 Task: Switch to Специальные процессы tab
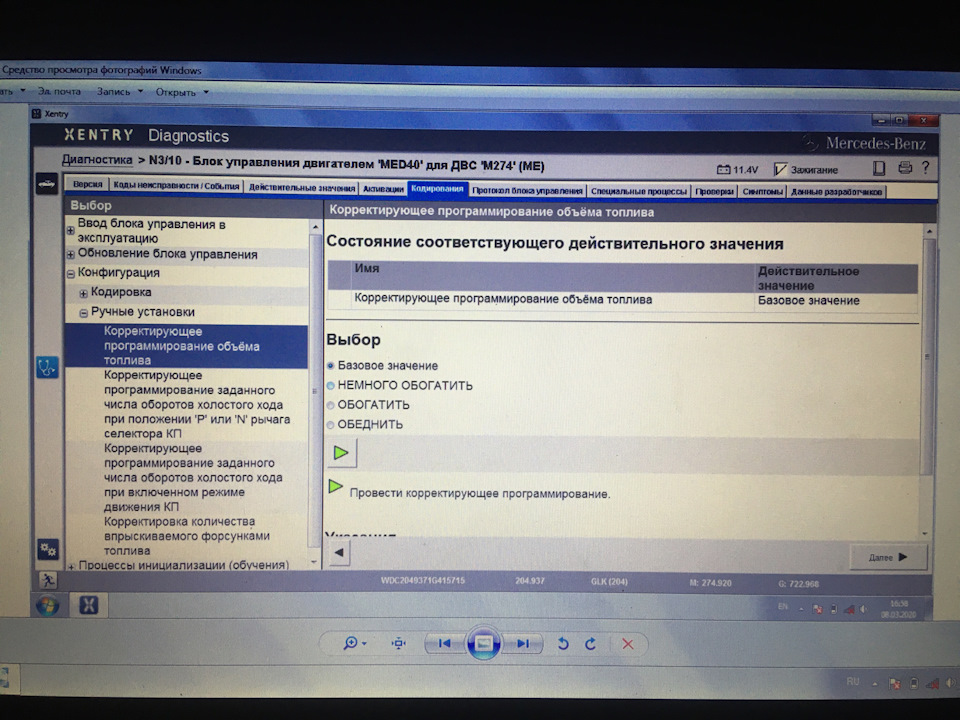pos(639,191)
